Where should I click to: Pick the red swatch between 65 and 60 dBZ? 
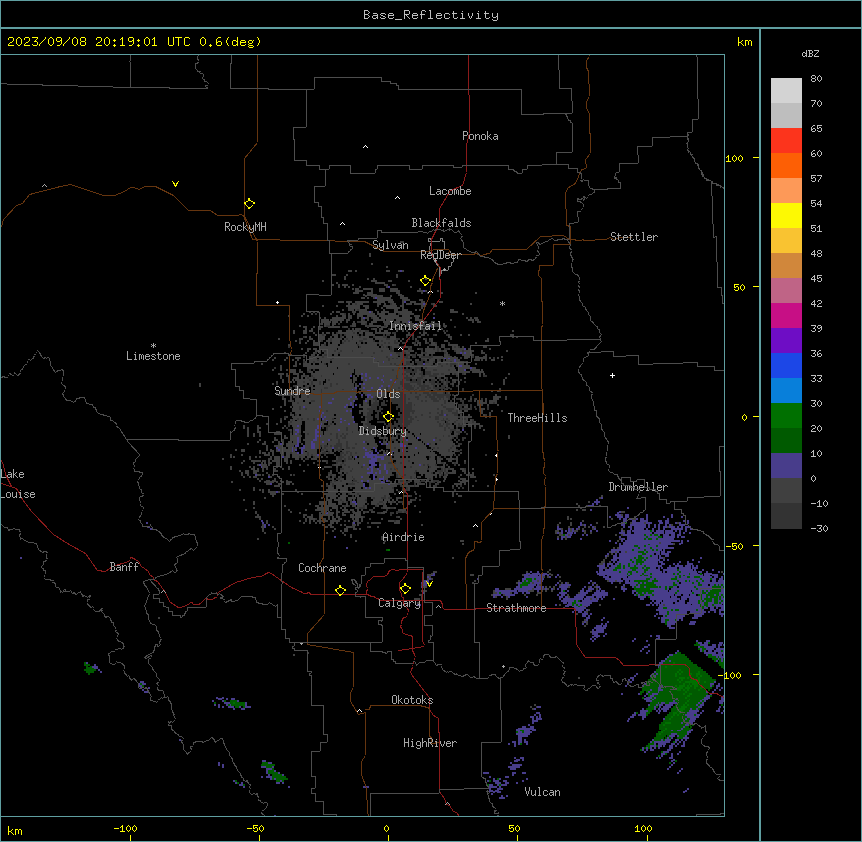click(x=786, y=140)
